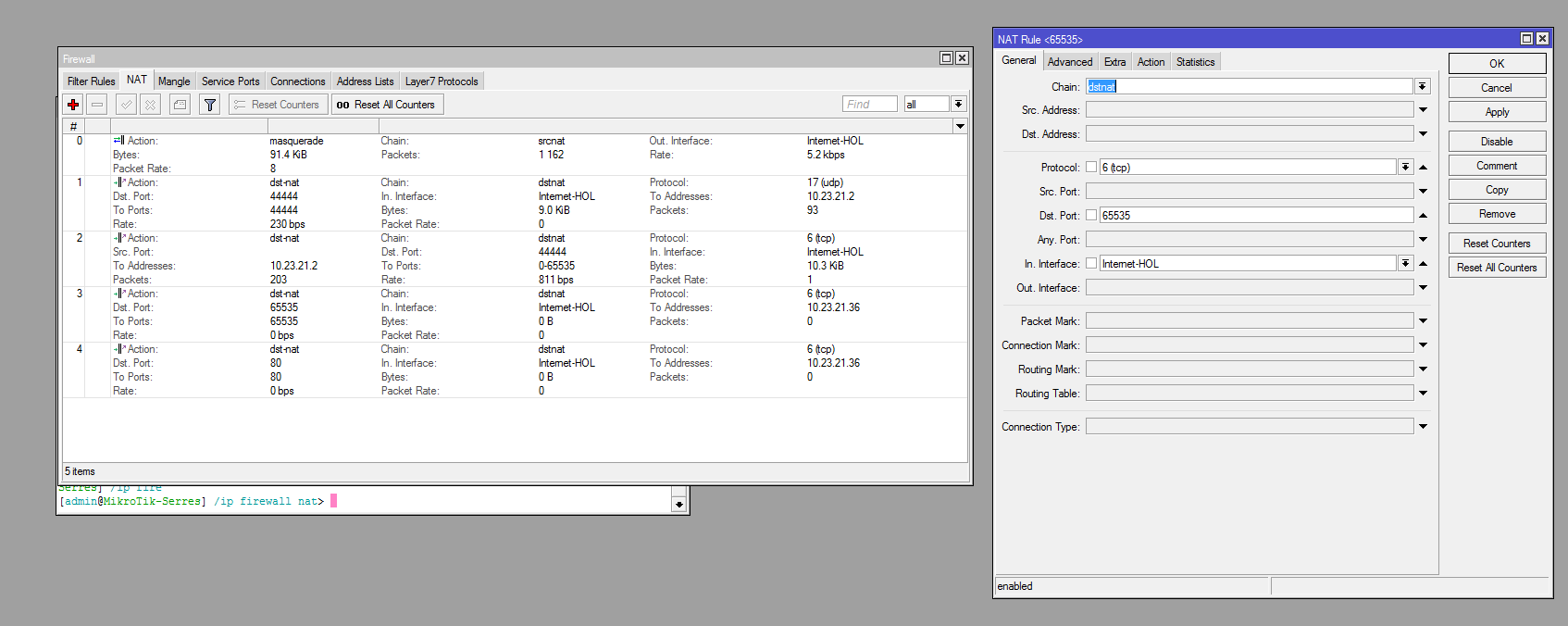The height and width of the screenshot is (626, 1568).
Task: Click terminal scrollbar down arrow
Action: (x=679, y=505)
